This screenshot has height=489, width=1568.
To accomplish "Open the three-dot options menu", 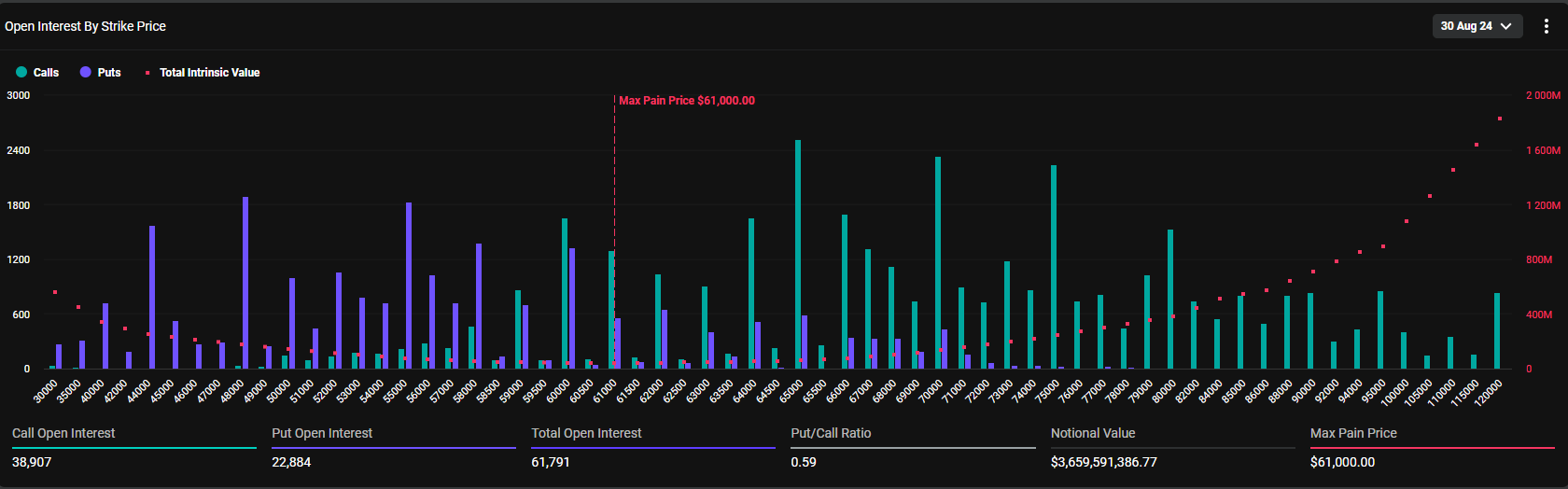I will click(x=1547, y=26).
